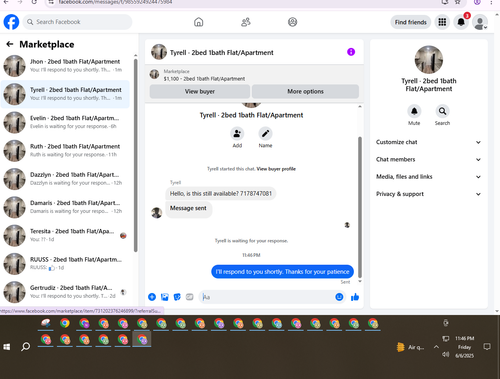Click the Name pencil icon
Viewport: 500px width, 379px height.
point(265,134)
